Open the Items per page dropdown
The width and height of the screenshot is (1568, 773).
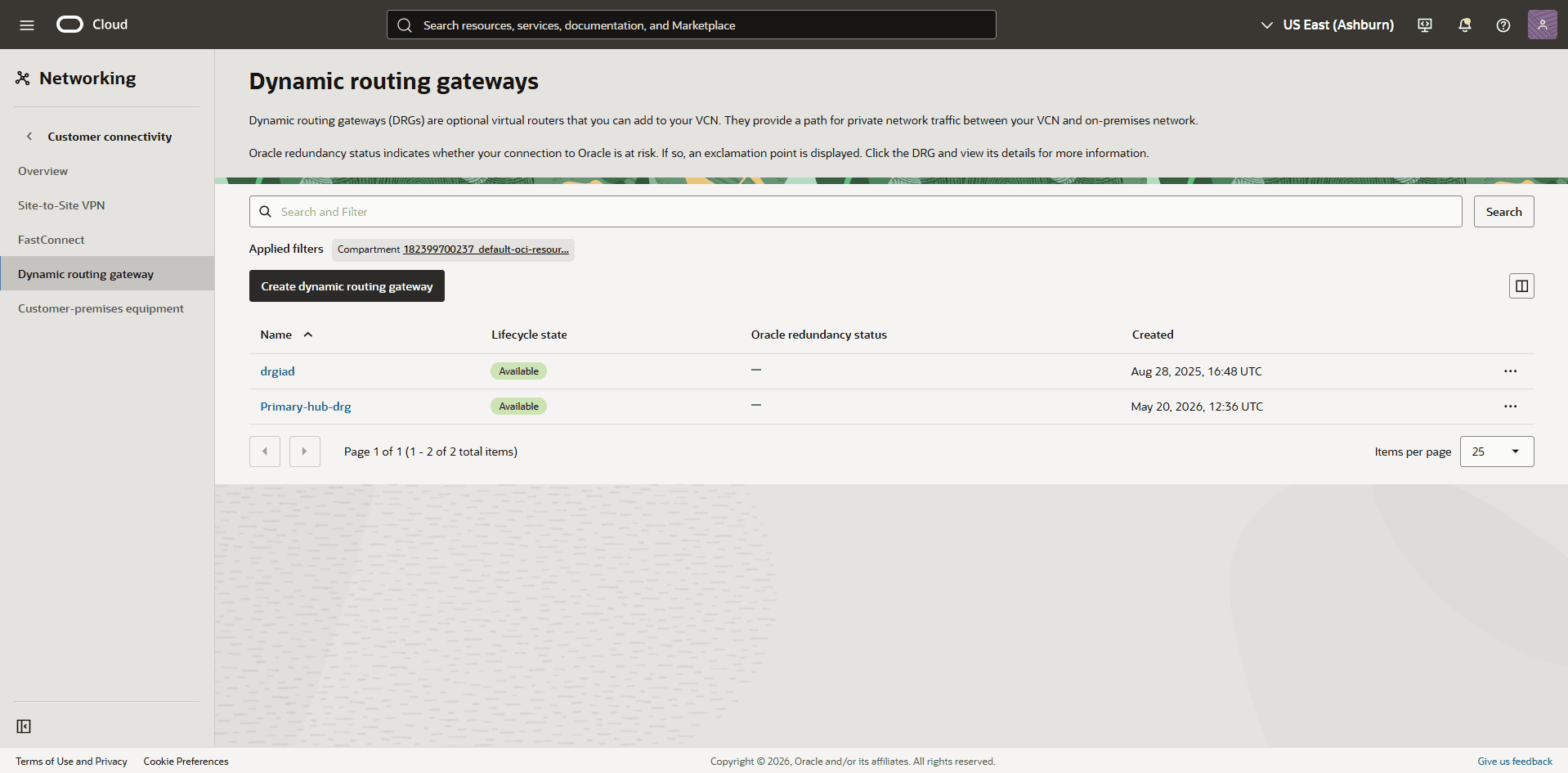pyautogui.click(x=1497, y=452)
